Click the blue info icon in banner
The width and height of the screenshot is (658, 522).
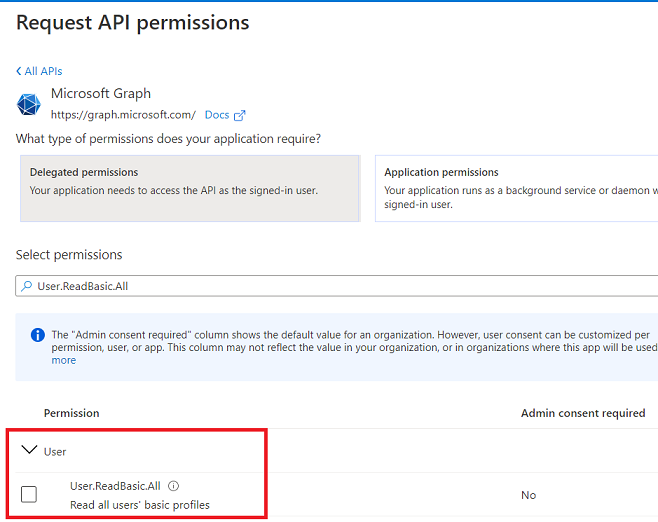point(38,335)
